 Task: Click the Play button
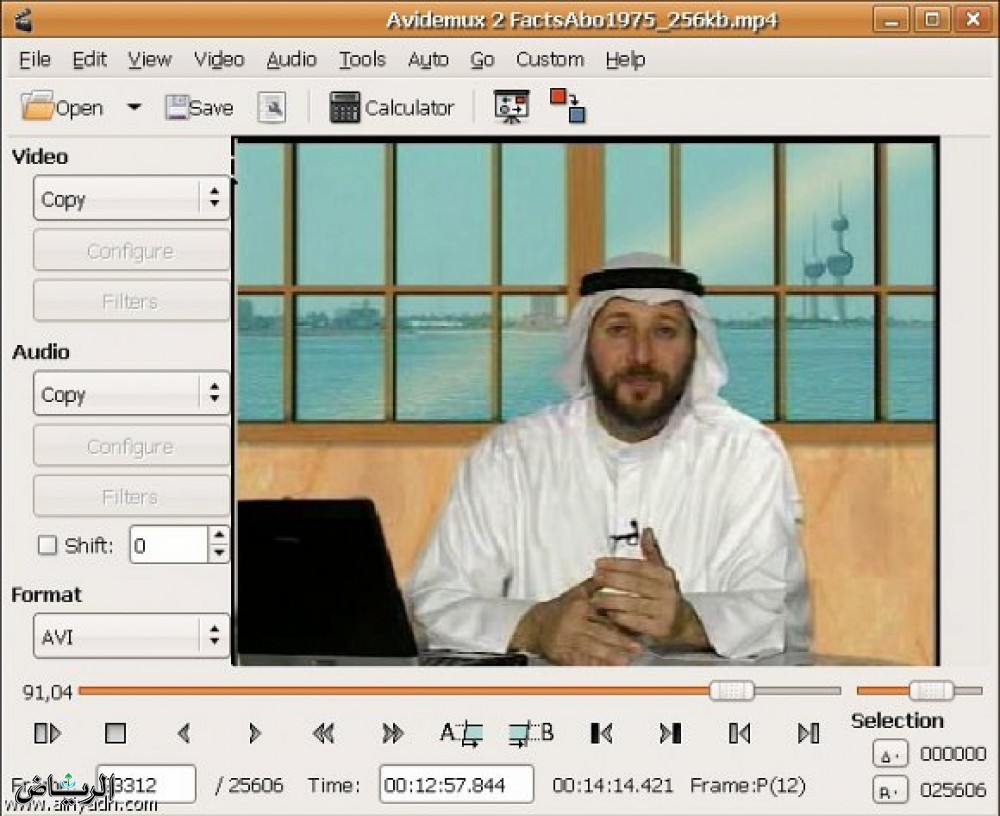[x=47, y=734]
